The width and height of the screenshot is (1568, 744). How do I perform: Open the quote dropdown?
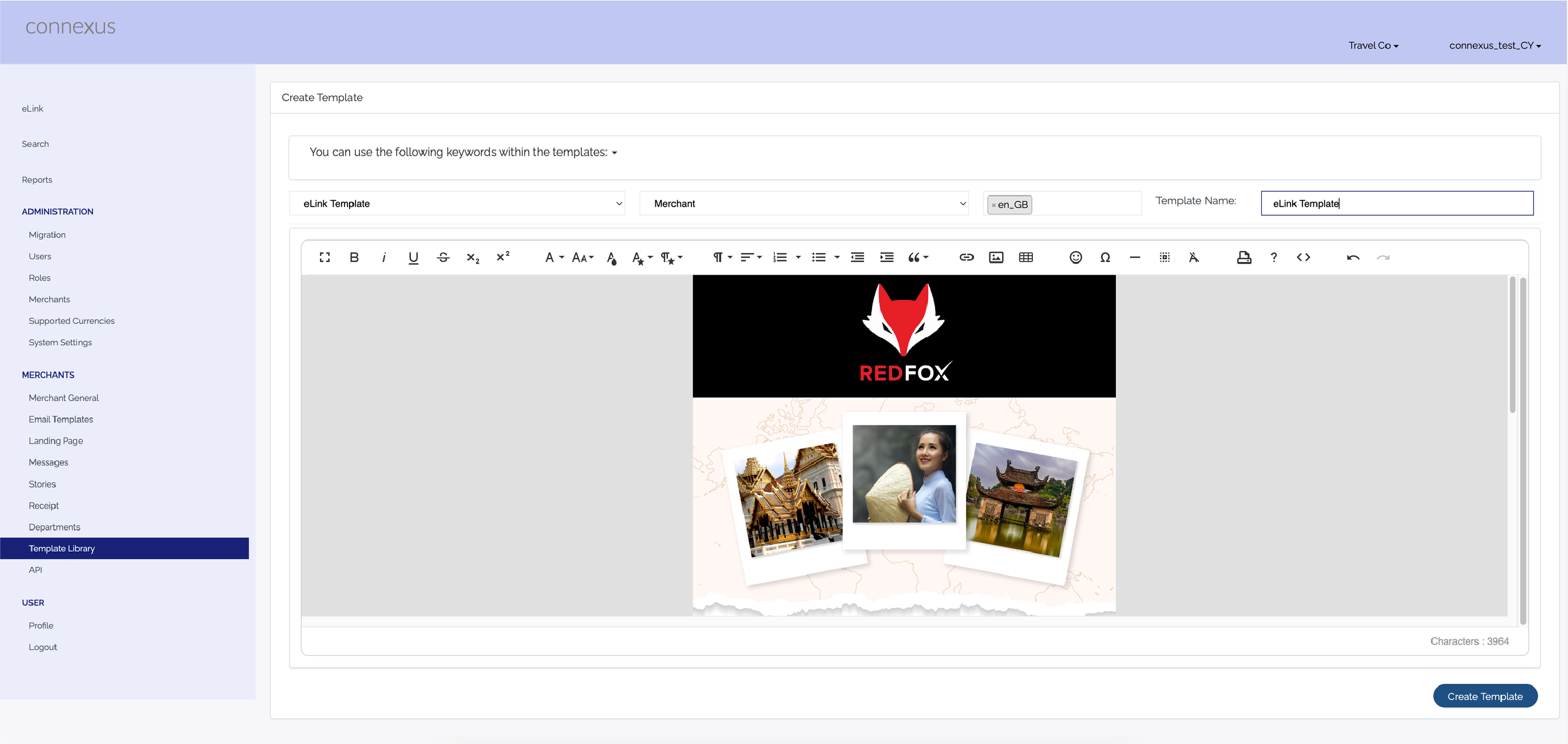tap(918, 258)
